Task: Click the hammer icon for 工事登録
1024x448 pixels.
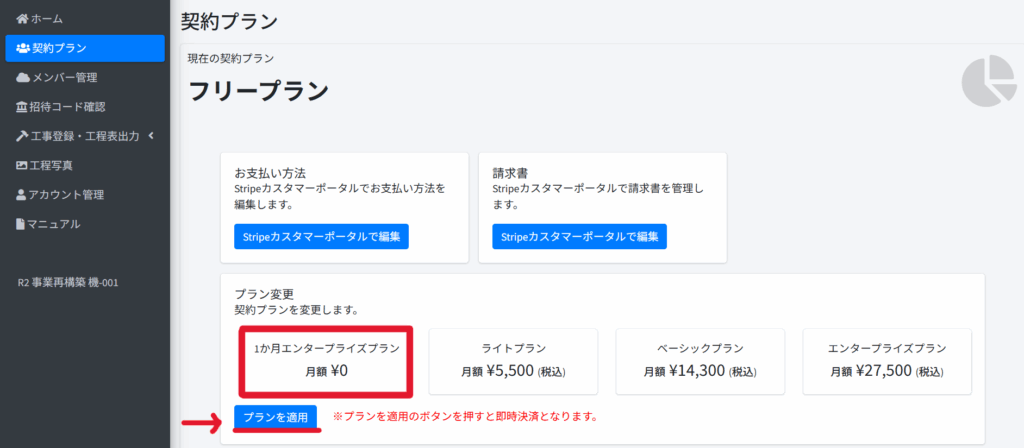Action: pyautogui.click(x=22, y=136)
